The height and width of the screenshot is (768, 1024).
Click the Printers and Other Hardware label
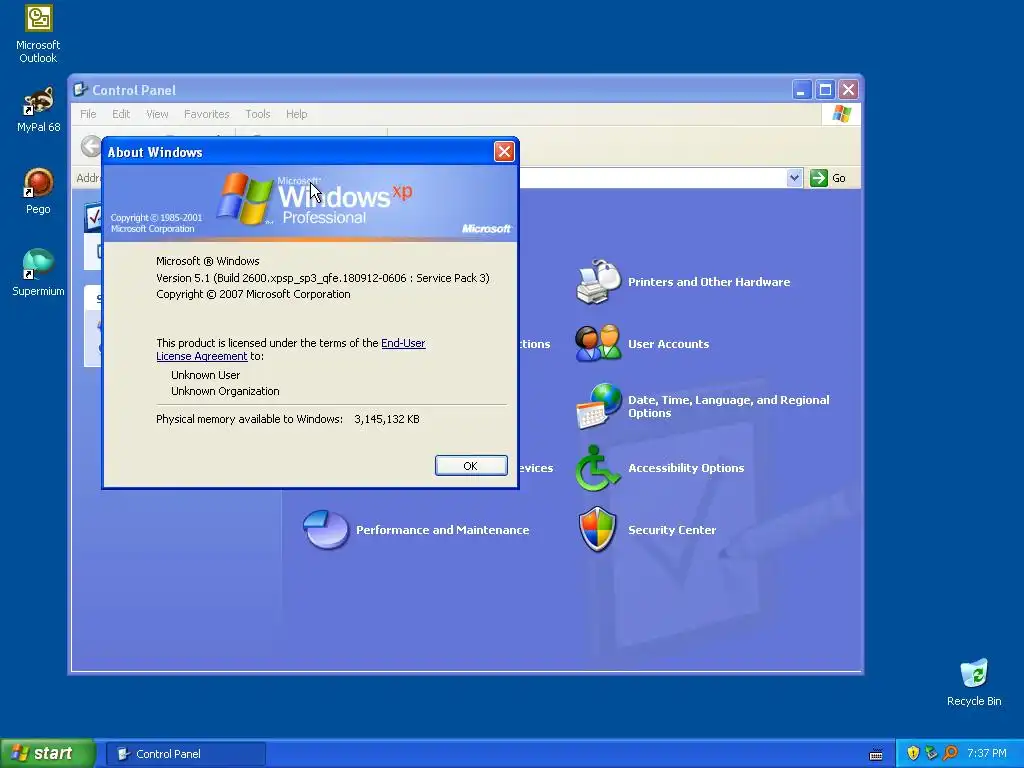coord(709,282)
